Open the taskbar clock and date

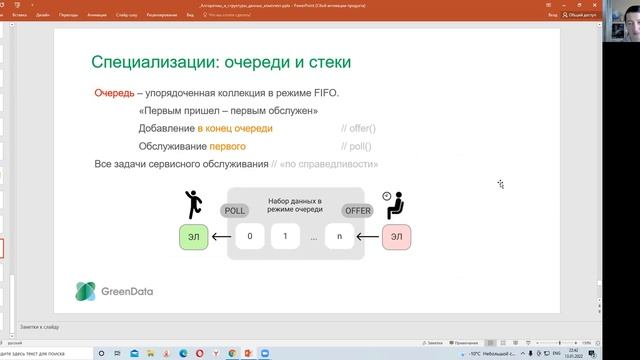(573, 353)
